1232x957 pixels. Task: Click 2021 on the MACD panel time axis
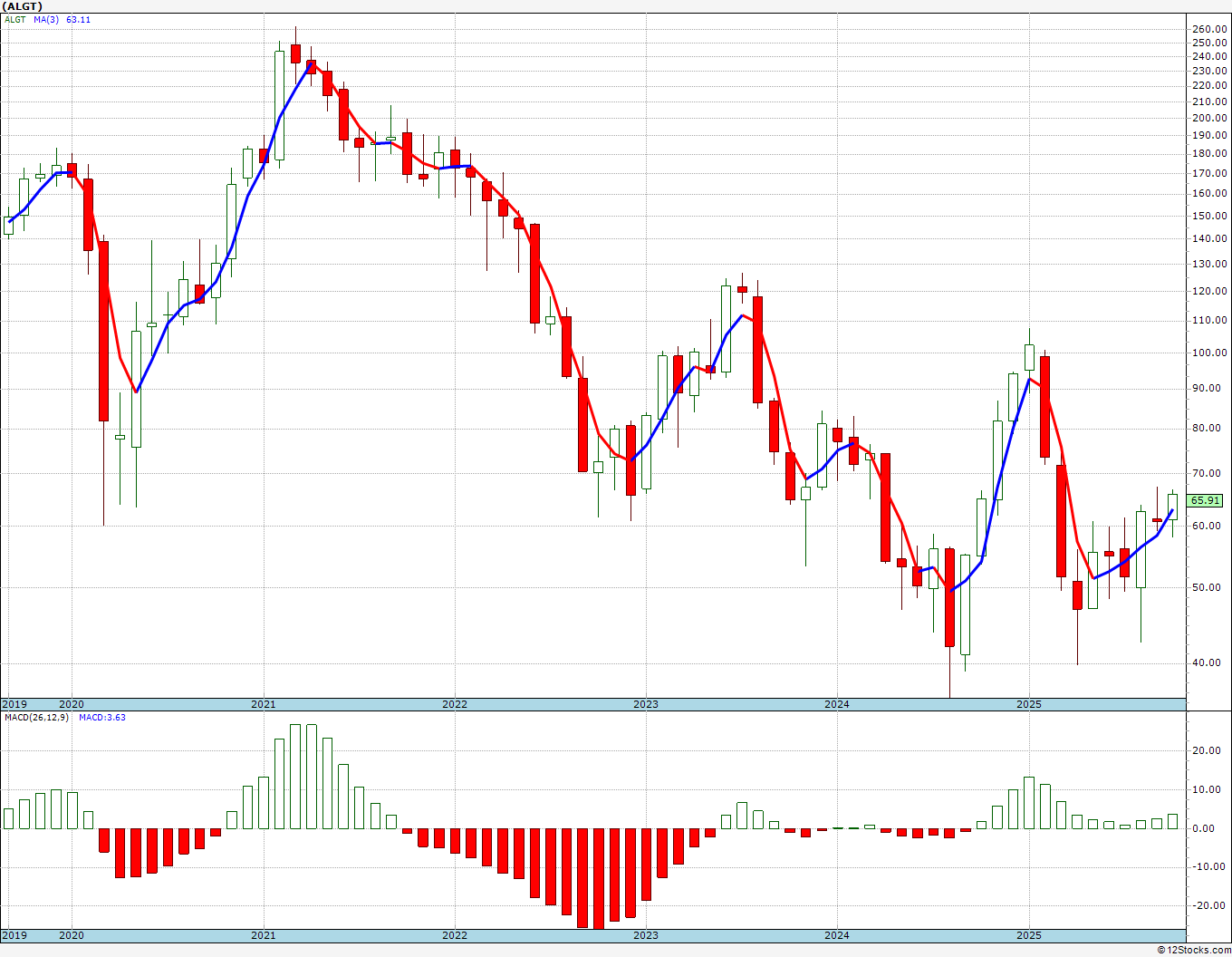(264, 935)
